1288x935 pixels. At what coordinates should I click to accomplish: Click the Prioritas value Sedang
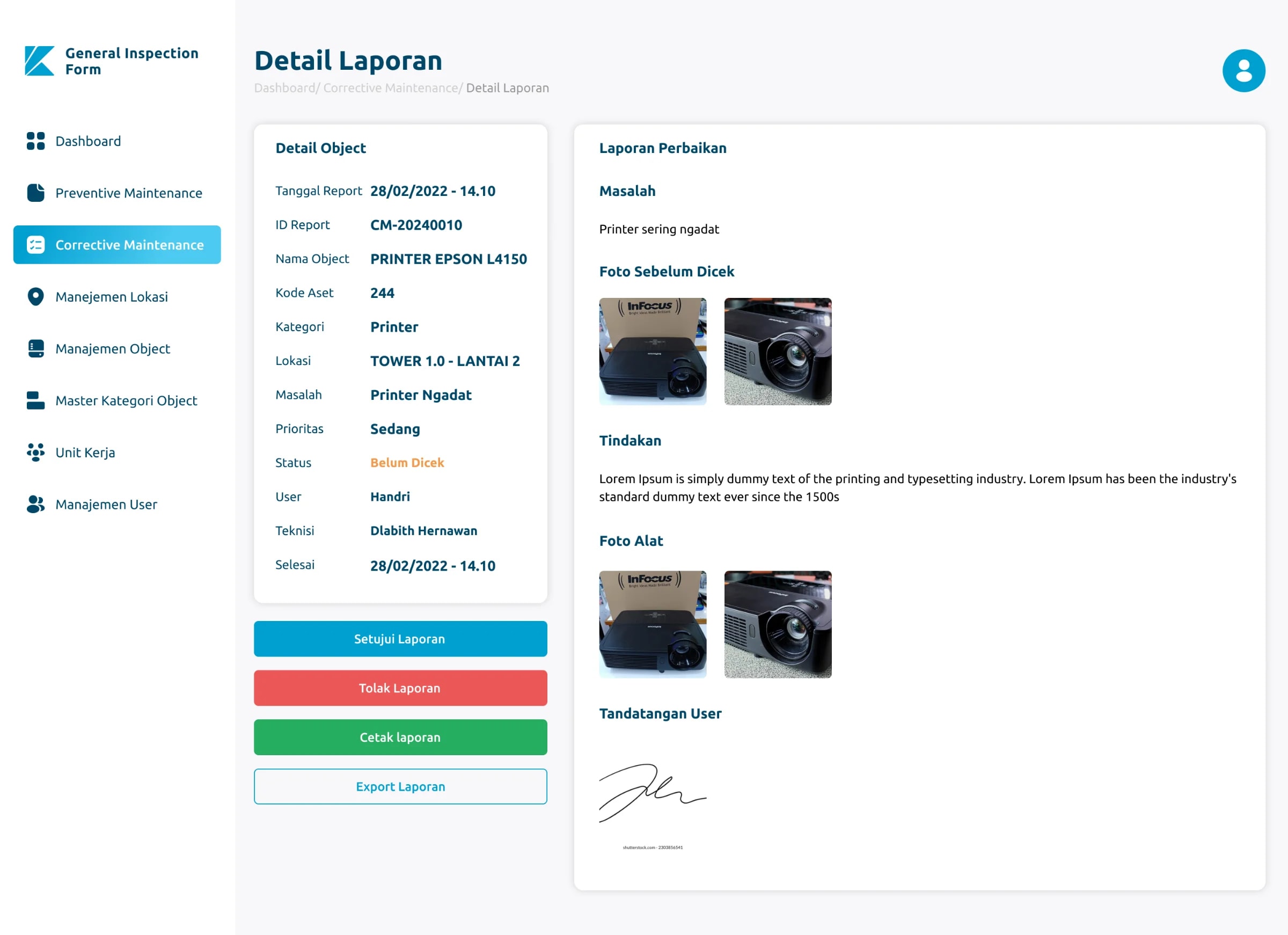tap(396, 429)
